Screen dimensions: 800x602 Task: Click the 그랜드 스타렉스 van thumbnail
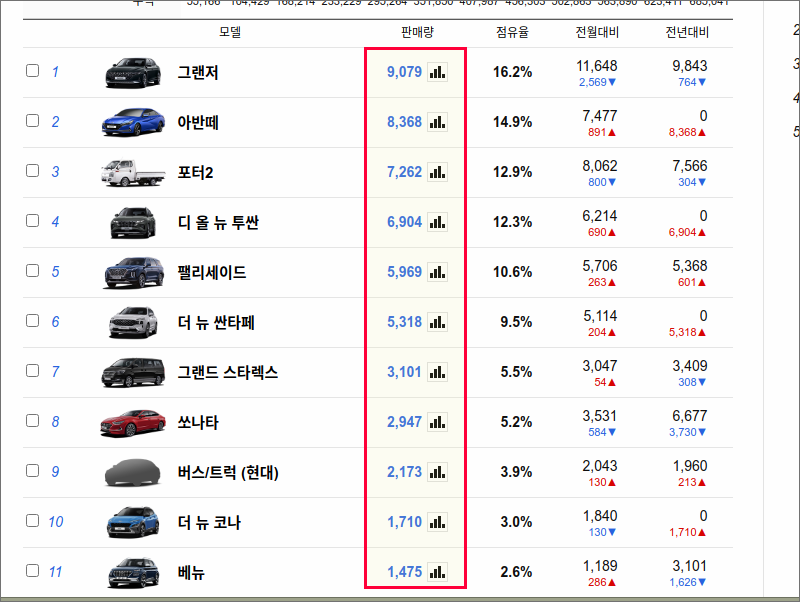click(x=133, y=372)
